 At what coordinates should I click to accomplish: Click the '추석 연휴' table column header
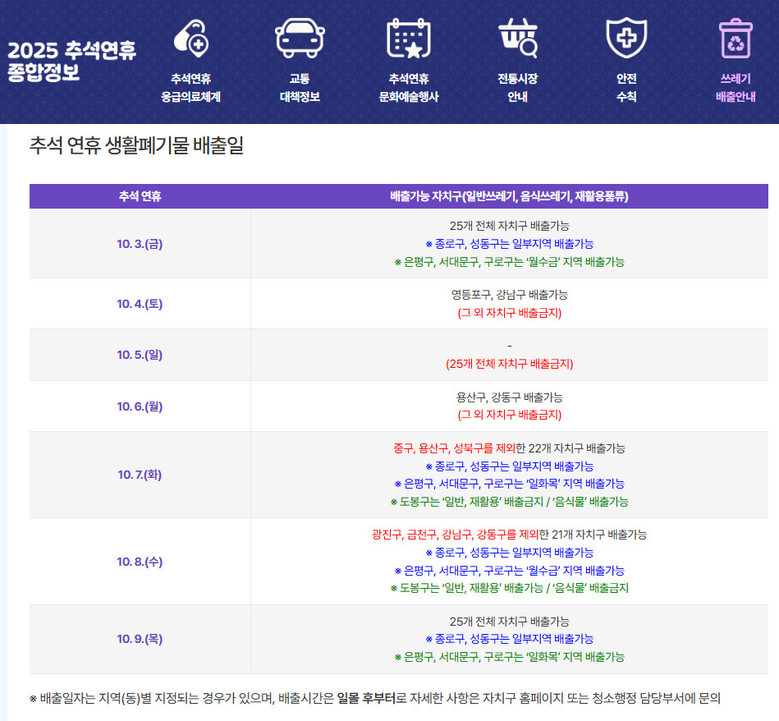point(139,196)
